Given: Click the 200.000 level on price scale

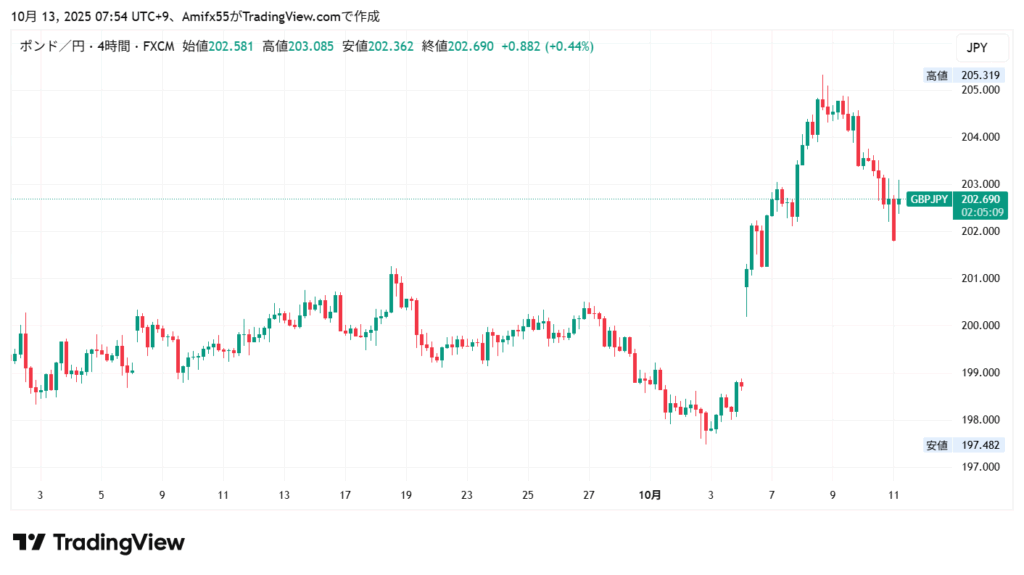Looking at the screenshot, I should [x=979, y=326].
